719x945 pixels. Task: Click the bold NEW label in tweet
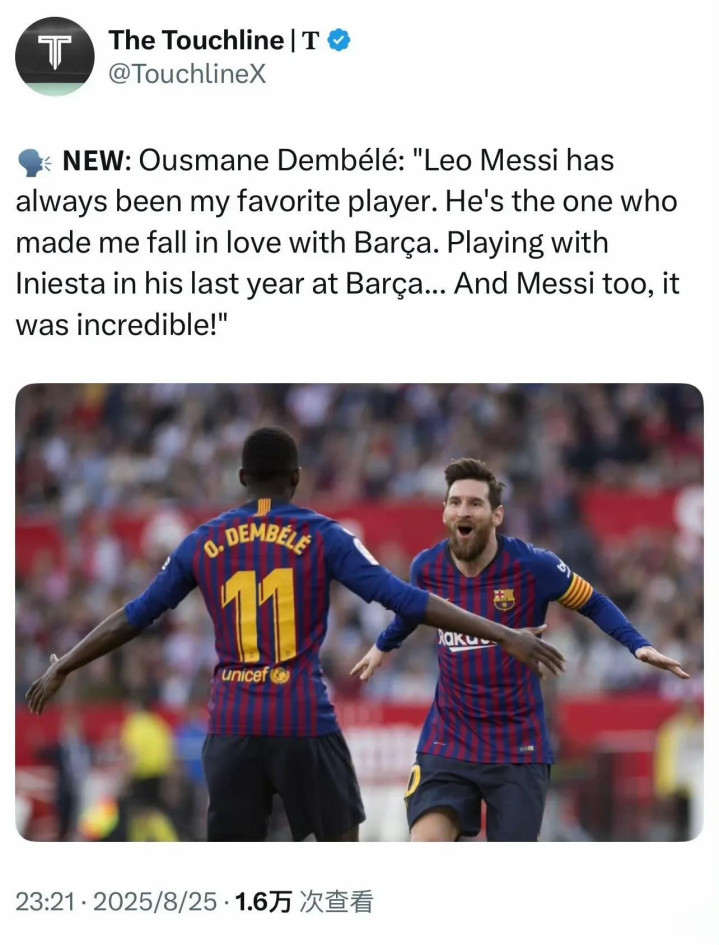click(x=96, y=161)
